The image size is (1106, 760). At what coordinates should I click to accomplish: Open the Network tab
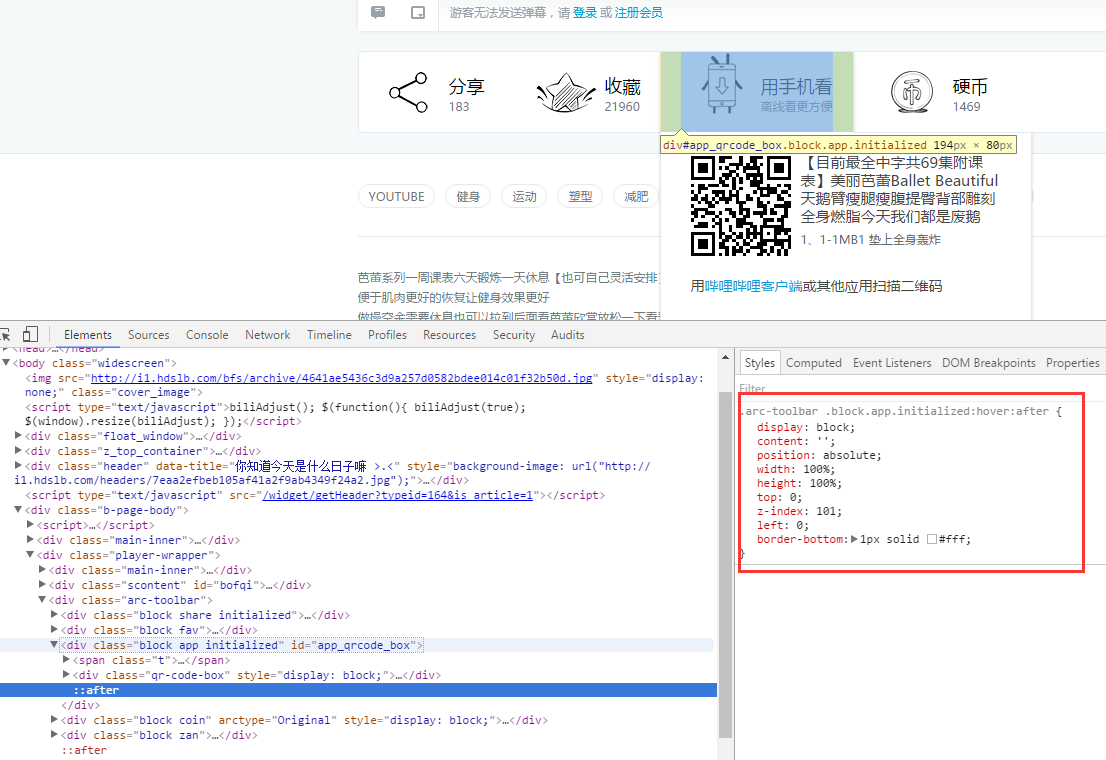coord(267,334)
